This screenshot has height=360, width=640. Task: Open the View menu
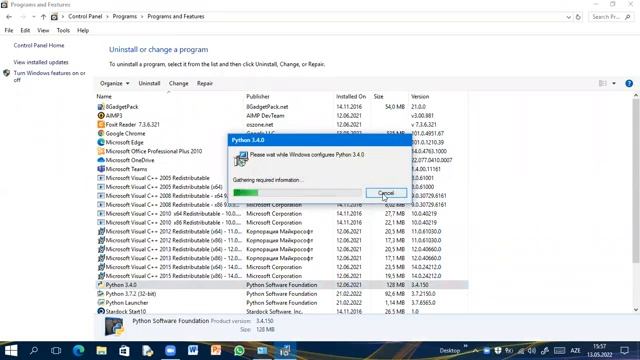pyautogui.click(x=43, y=30)
